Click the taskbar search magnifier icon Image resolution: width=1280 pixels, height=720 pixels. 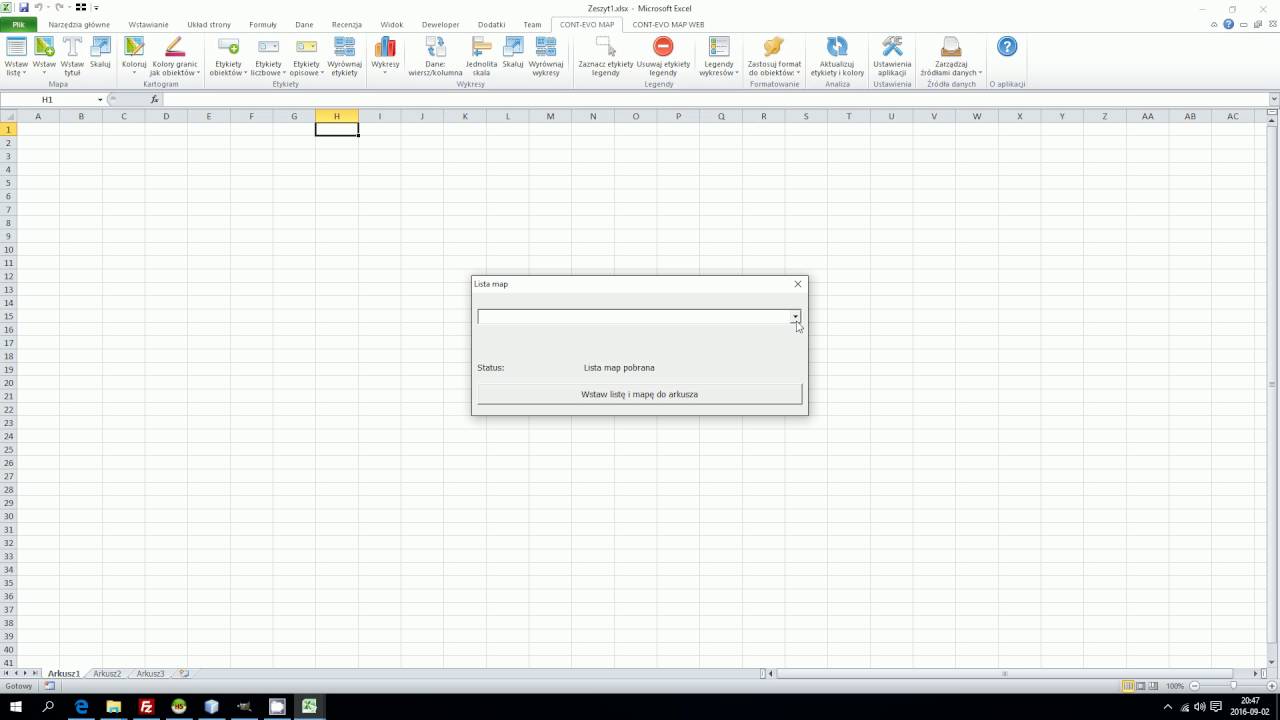[48, 707]
